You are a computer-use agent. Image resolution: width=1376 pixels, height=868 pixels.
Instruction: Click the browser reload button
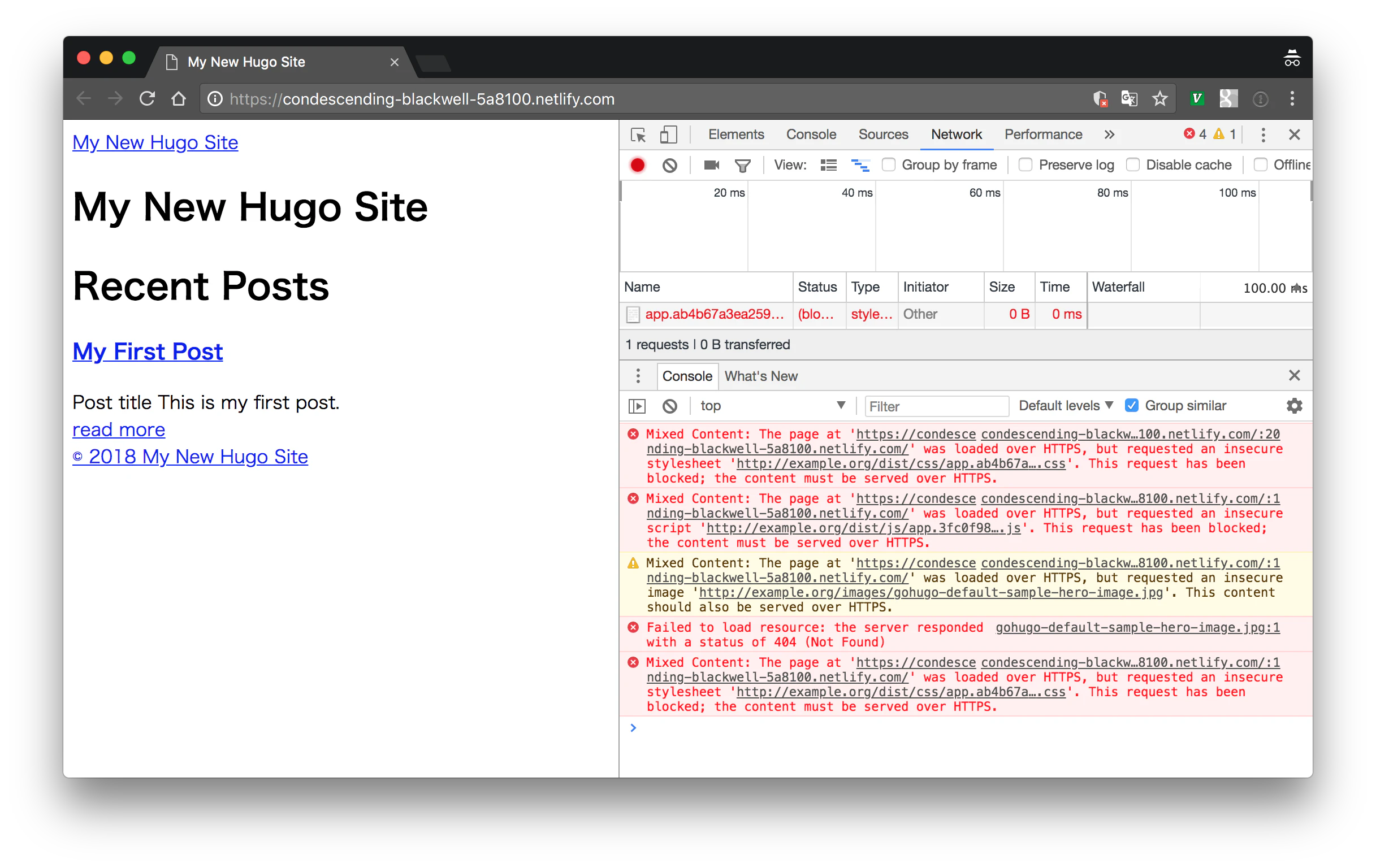[147, 99]
